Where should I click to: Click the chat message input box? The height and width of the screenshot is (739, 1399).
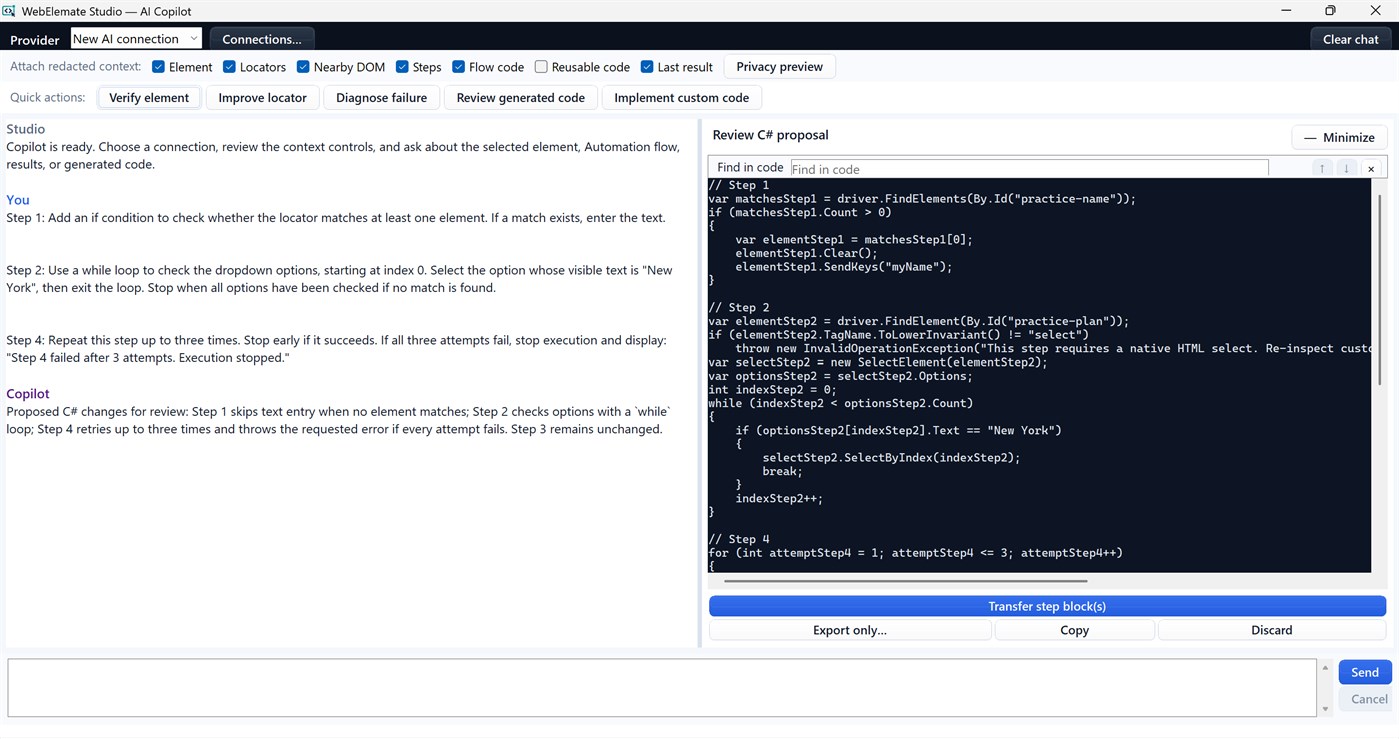pos(661,687)
